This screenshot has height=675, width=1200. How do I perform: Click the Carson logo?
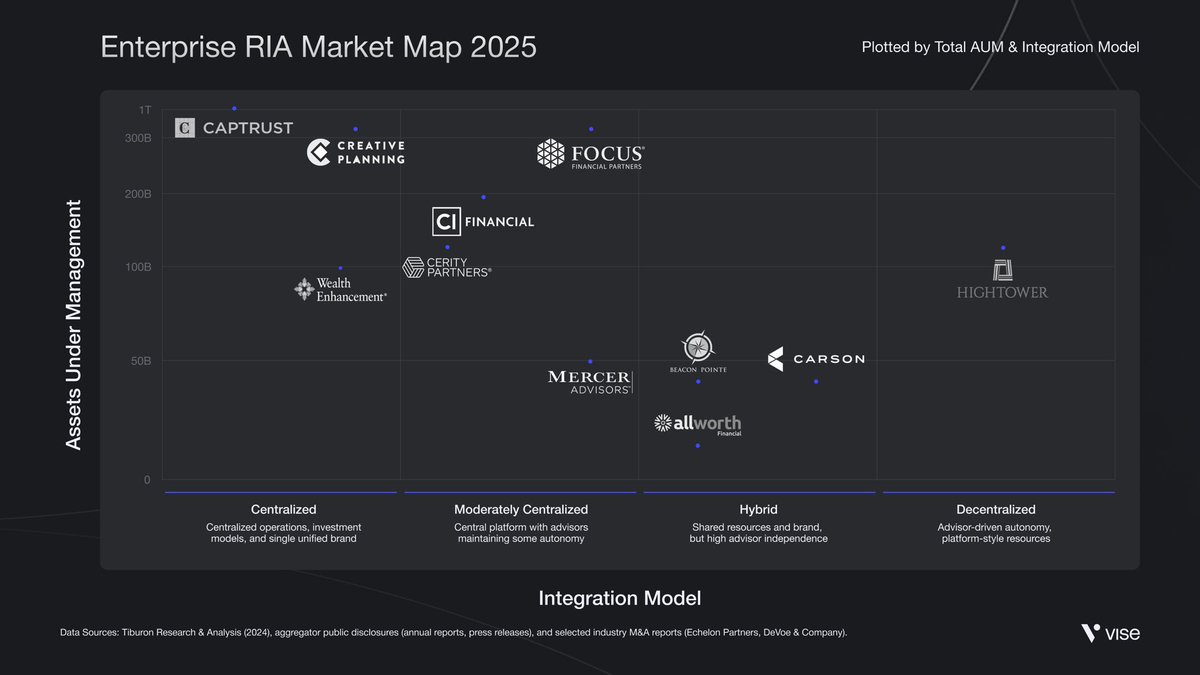point(816,359)
